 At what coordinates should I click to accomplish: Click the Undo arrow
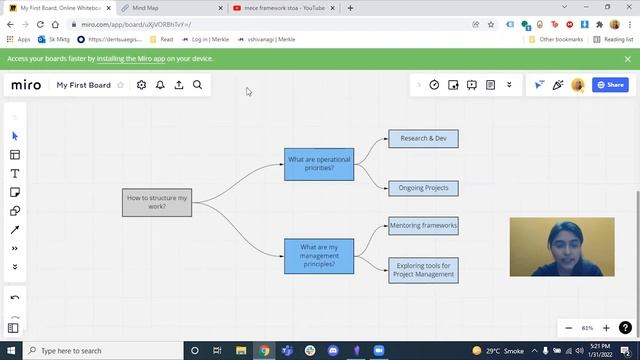point(15,298)
